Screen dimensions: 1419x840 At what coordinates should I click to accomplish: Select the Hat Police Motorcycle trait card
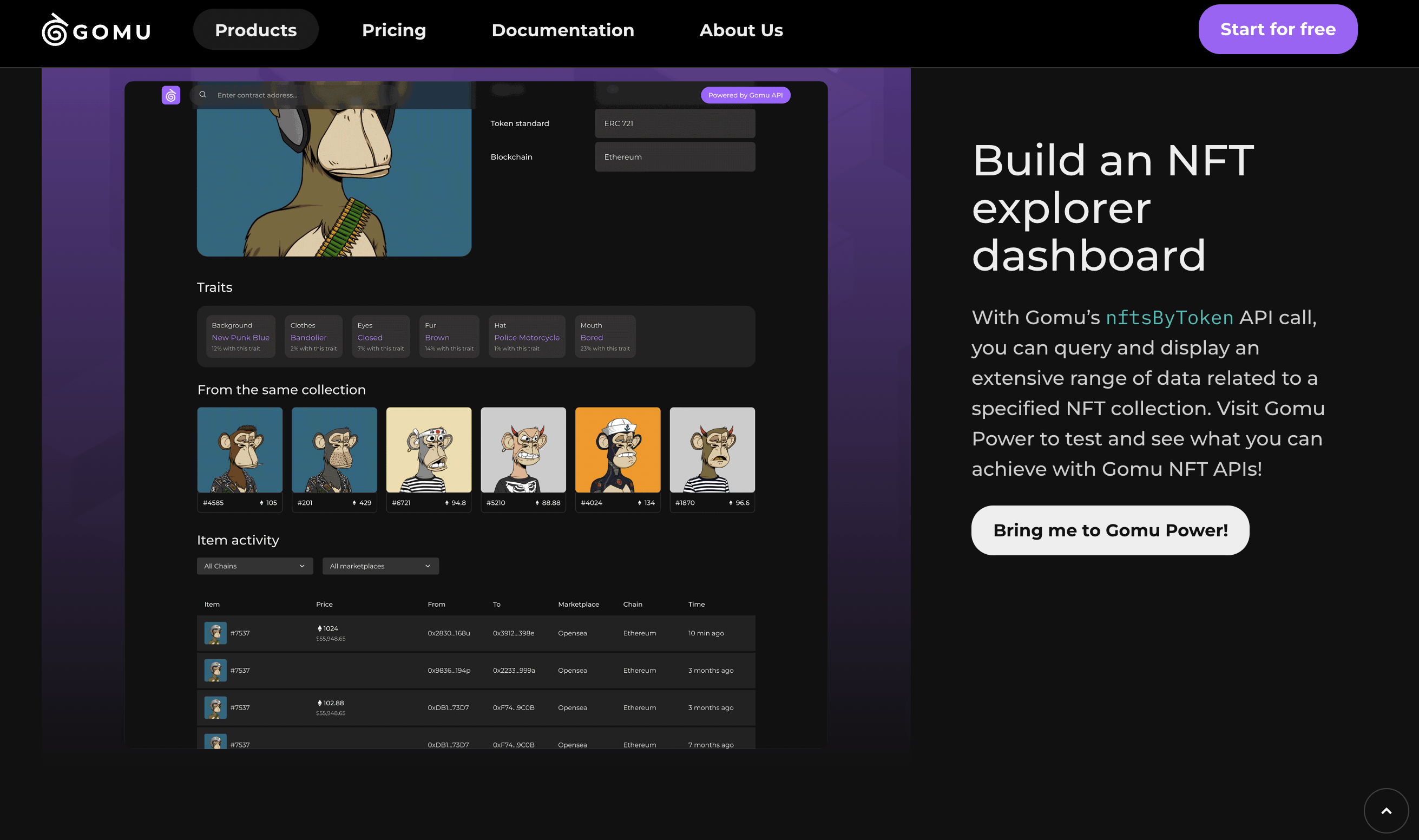[527, 336]
